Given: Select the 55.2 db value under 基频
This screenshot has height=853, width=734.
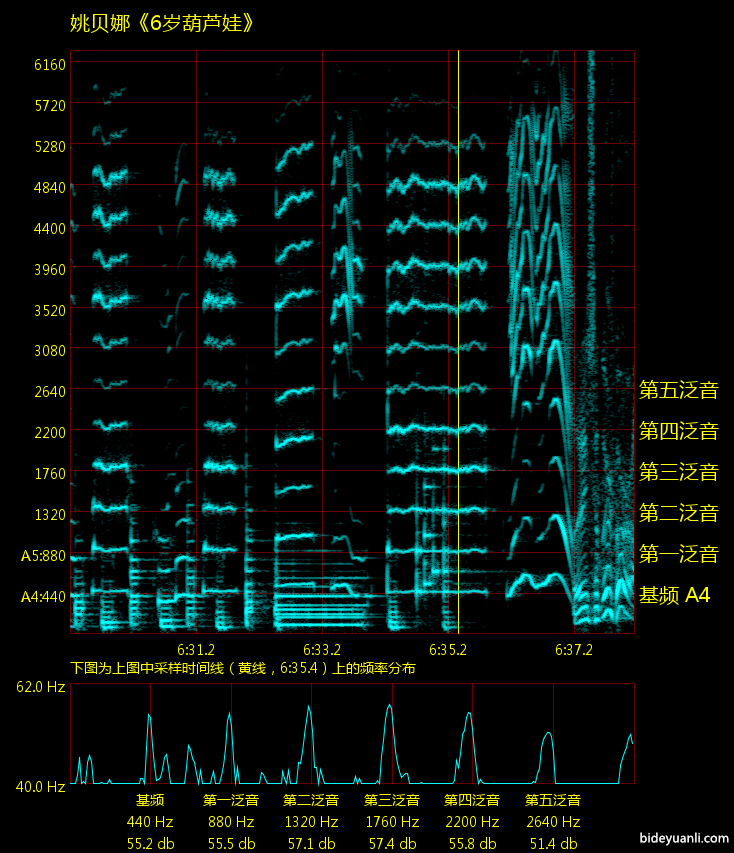Looking at the screenshot, I should click(150, 843).
